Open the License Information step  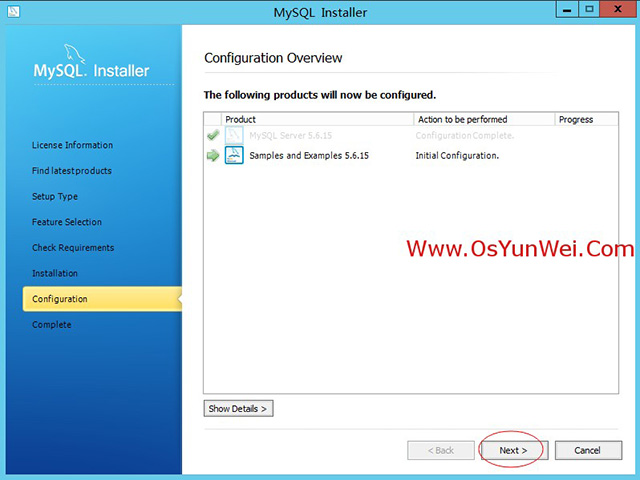tap(72, 145)
